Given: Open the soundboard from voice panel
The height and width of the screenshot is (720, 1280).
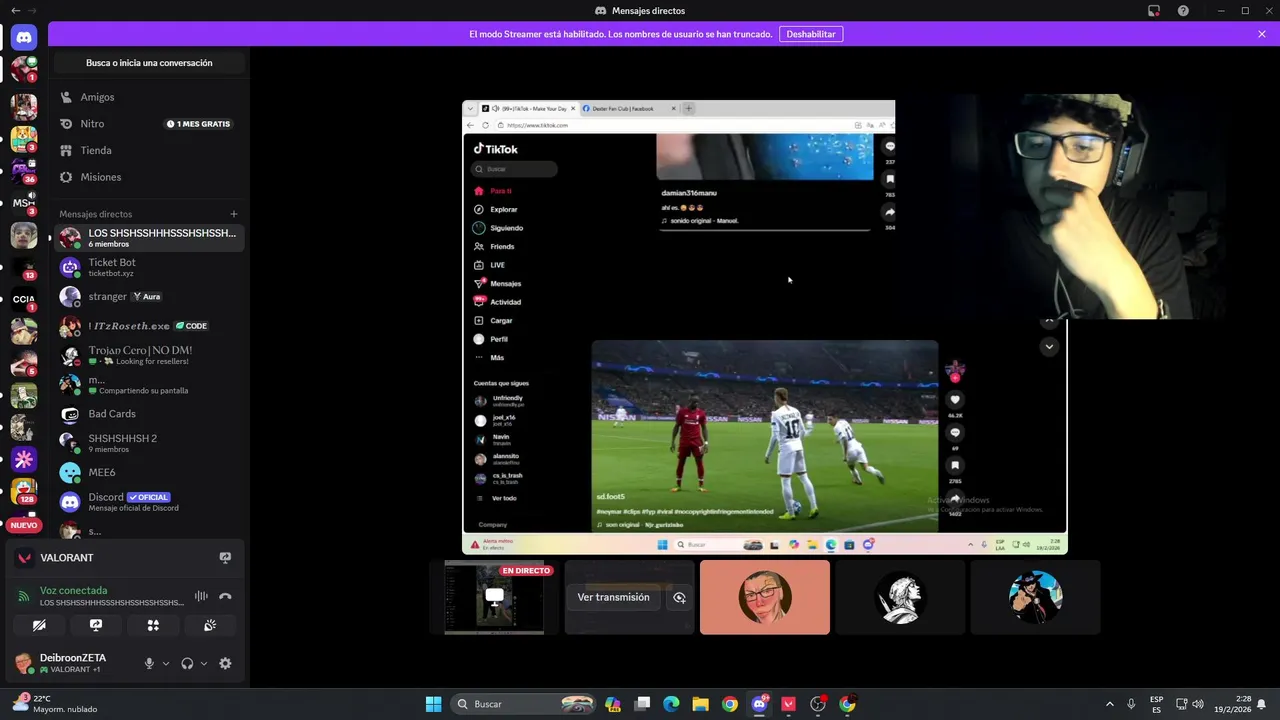Looking at the screenshot, I should coord(210,625).
